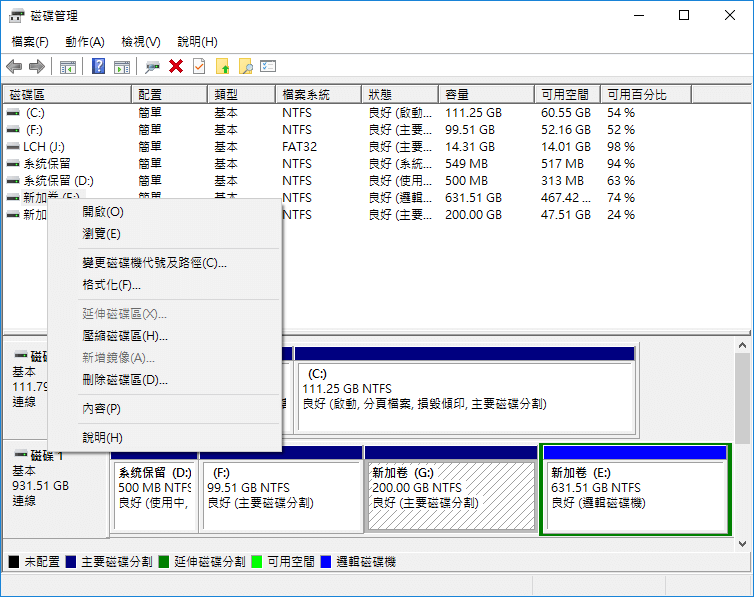The width and height of the screenshot is (754, 597).
Task: Click the Forward arrow toolbar icon
Action: click(x=37, y=66)
